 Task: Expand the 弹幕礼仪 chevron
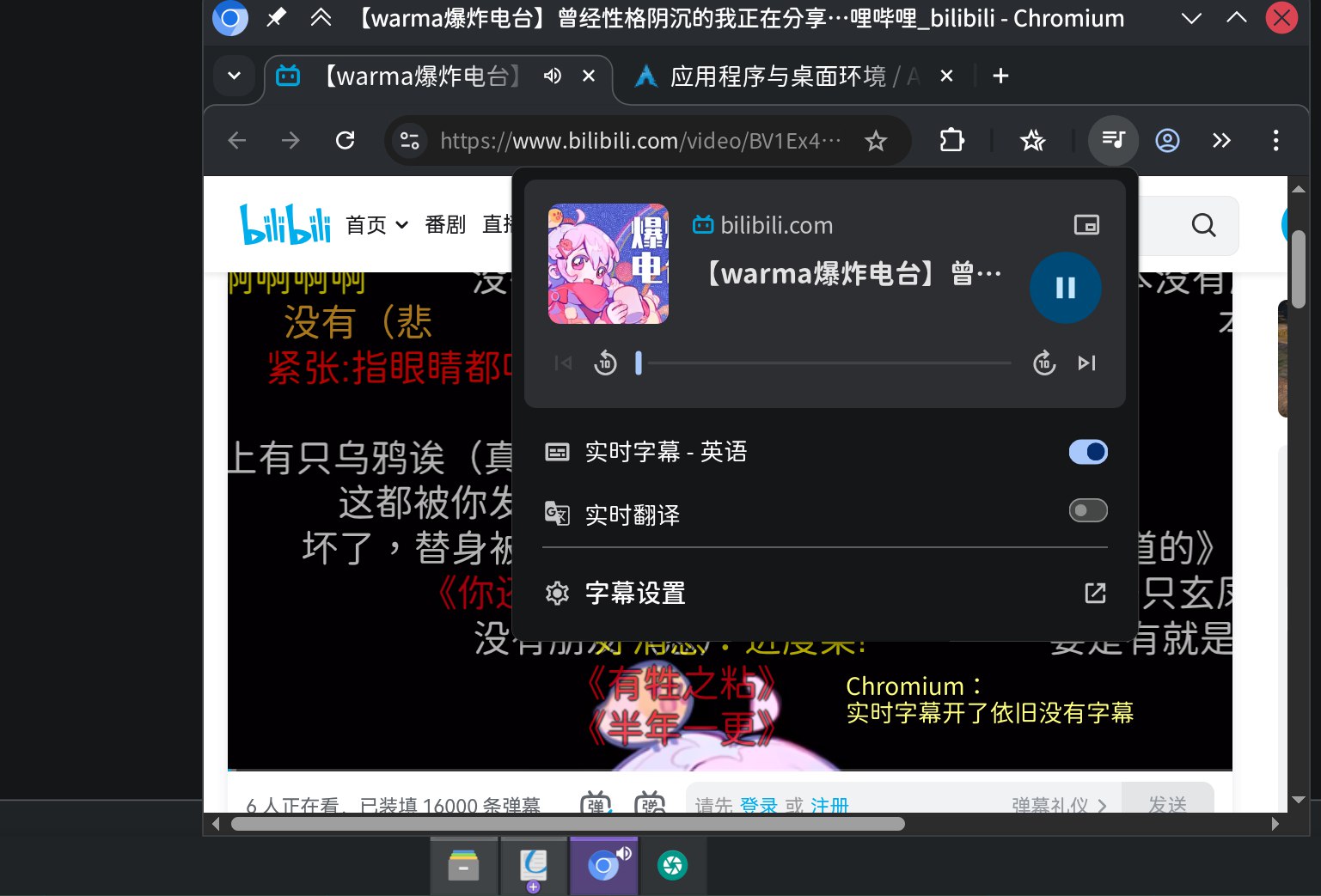pos(1103,806)
